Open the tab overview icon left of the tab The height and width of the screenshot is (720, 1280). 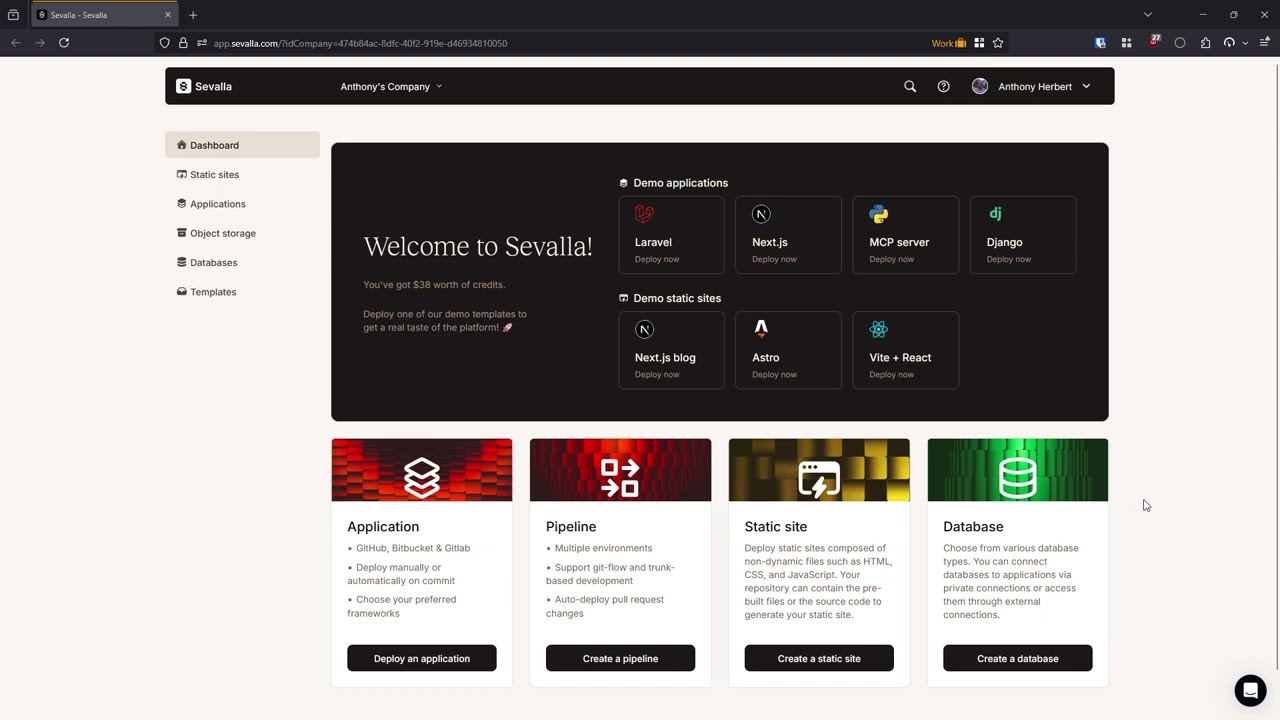pyautogui.click(x=13, y=15)
